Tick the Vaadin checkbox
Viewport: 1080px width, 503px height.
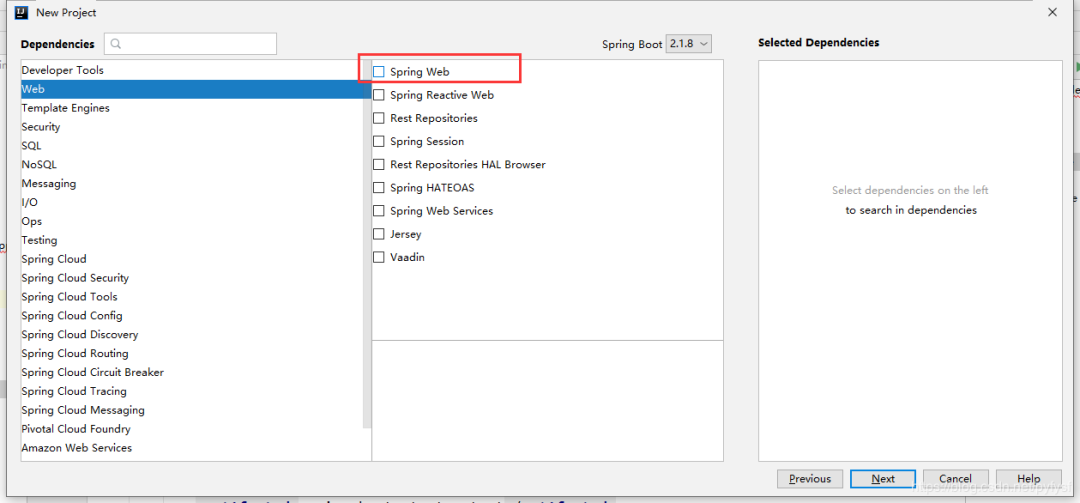coord(379,257)
